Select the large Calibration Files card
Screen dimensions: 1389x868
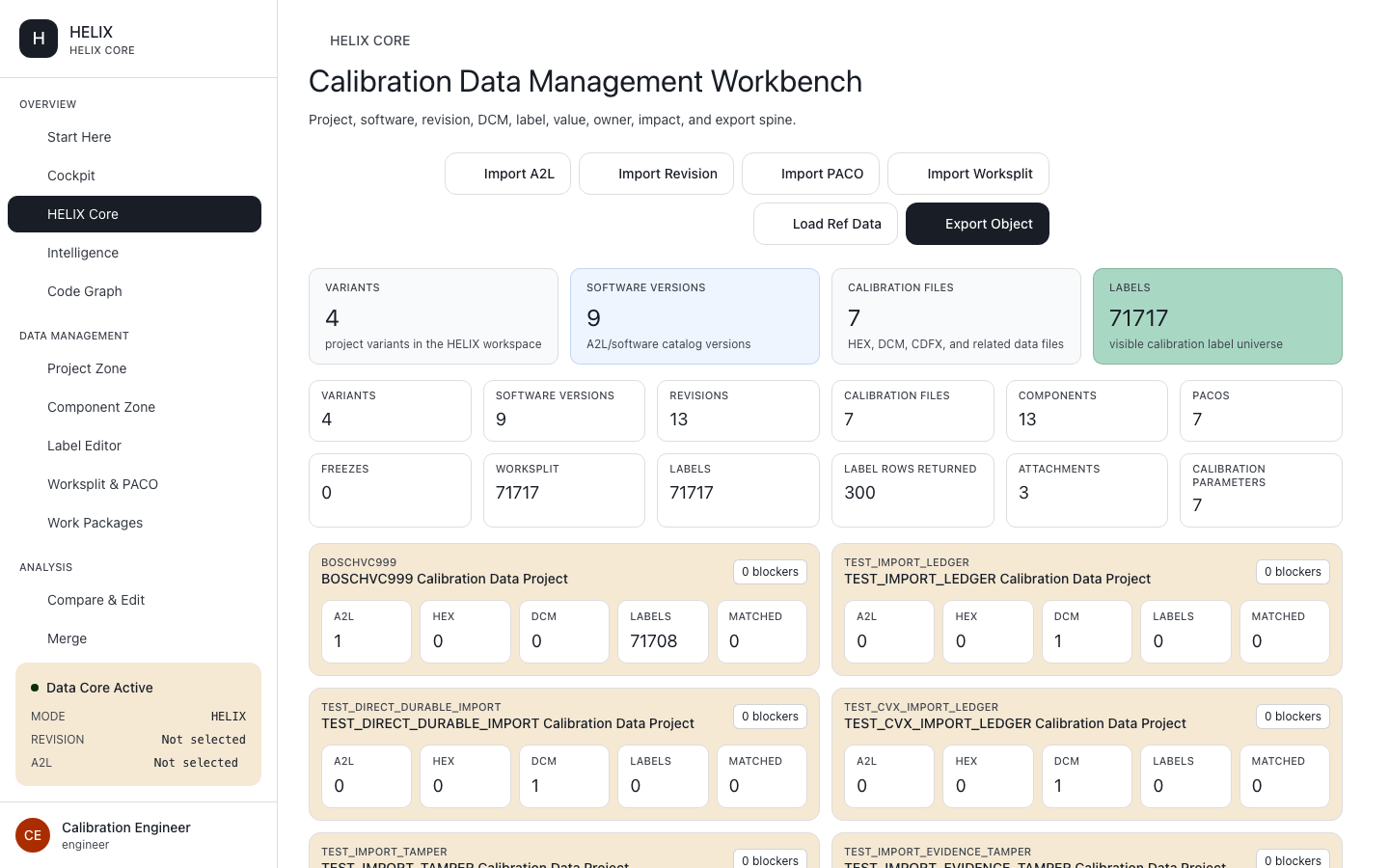click(956, 316)
